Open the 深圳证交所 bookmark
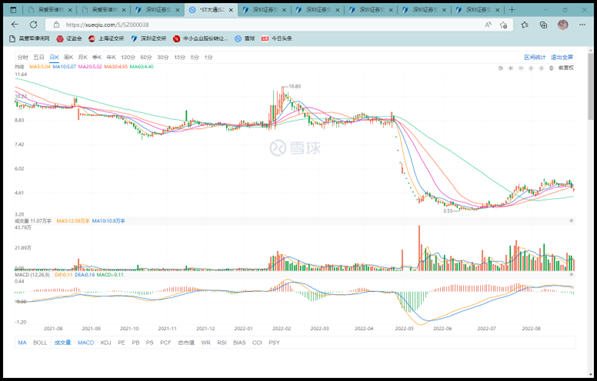 149,38
